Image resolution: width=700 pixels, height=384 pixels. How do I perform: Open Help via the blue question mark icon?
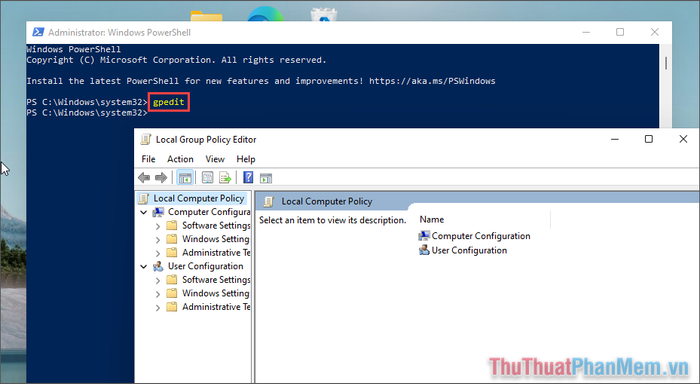point(248,178)
